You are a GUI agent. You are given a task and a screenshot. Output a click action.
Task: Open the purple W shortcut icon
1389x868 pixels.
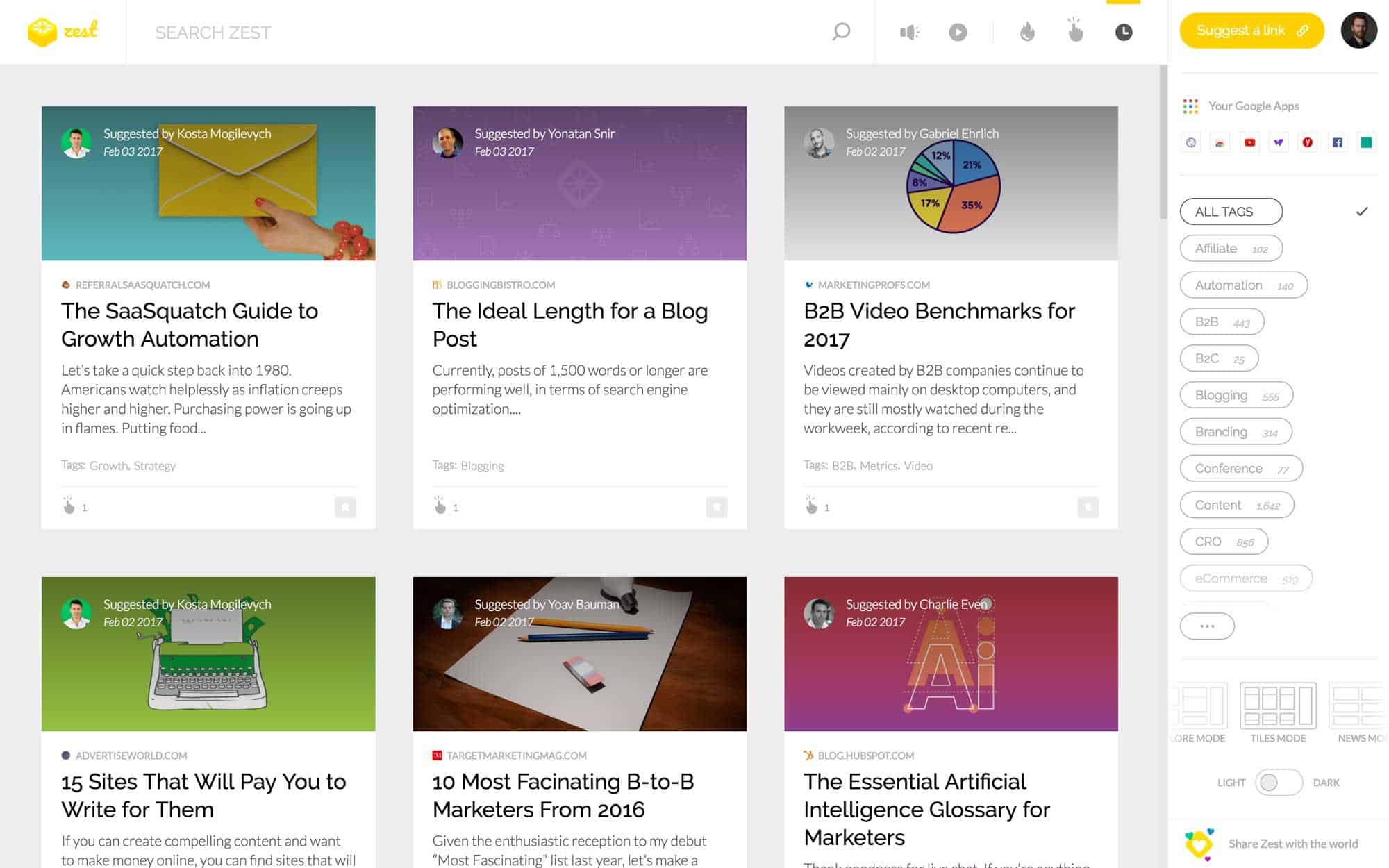point(1279,142)
